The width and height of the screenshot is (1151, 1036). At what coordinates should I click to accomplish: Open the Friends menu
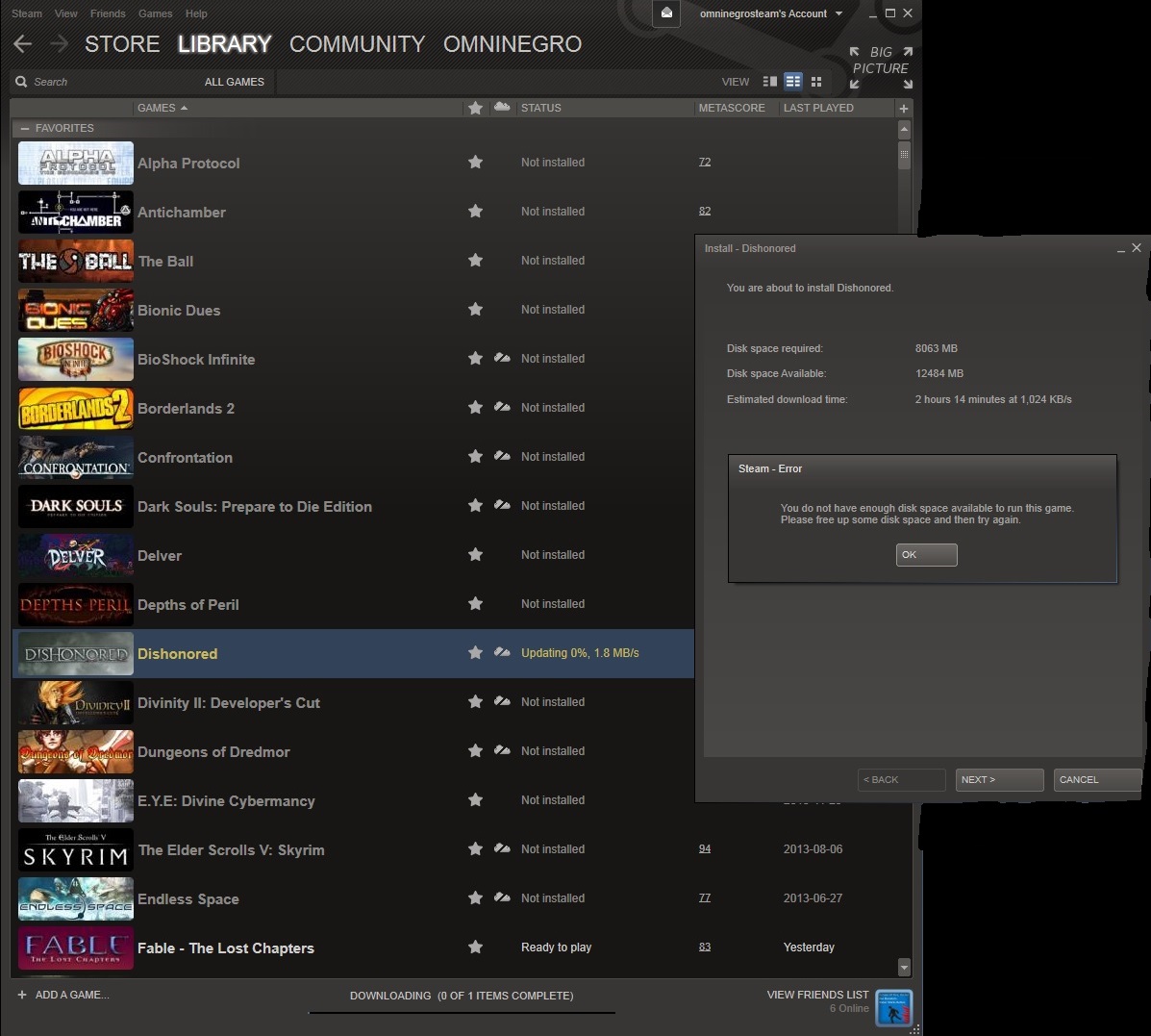point(108,13)
